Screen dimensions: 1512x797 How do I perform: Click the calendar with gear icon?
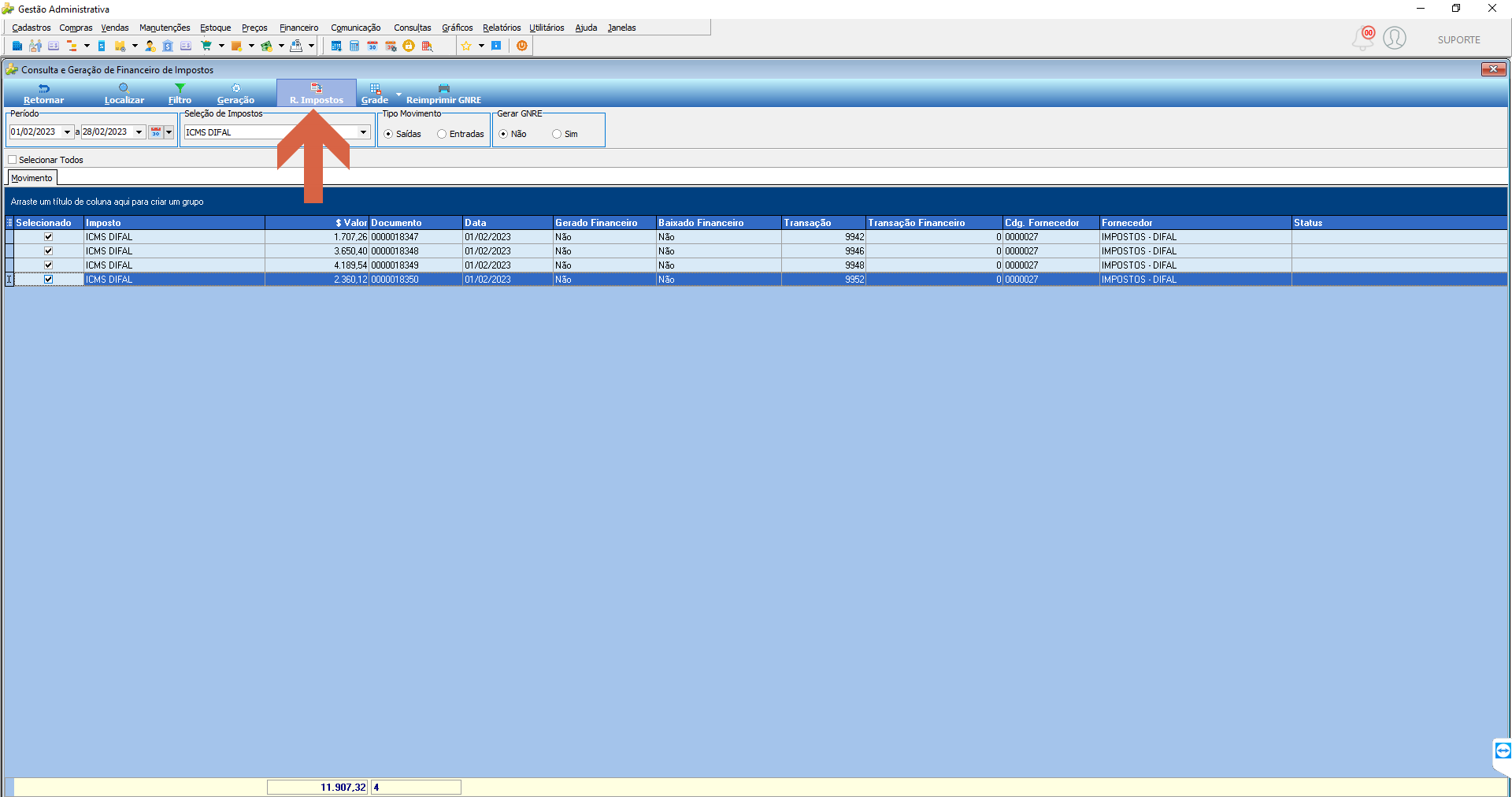391,46
